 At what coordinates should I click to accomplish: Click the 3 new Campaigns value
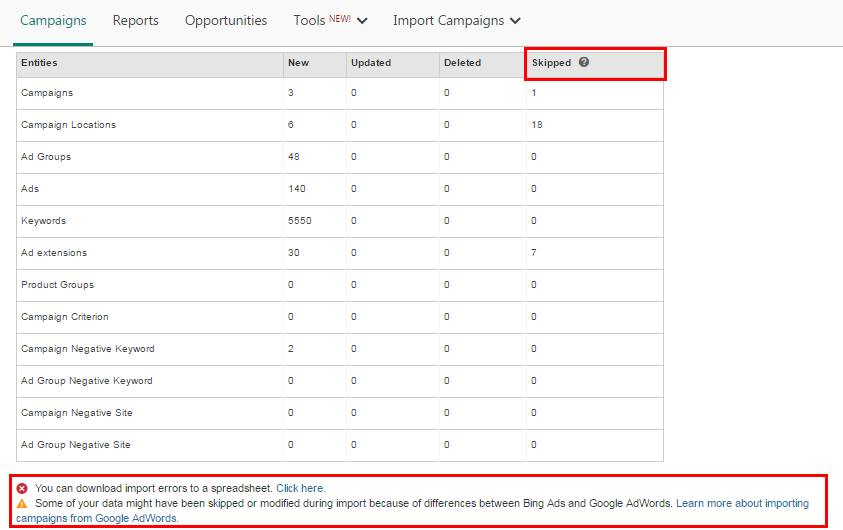point(291,93)
